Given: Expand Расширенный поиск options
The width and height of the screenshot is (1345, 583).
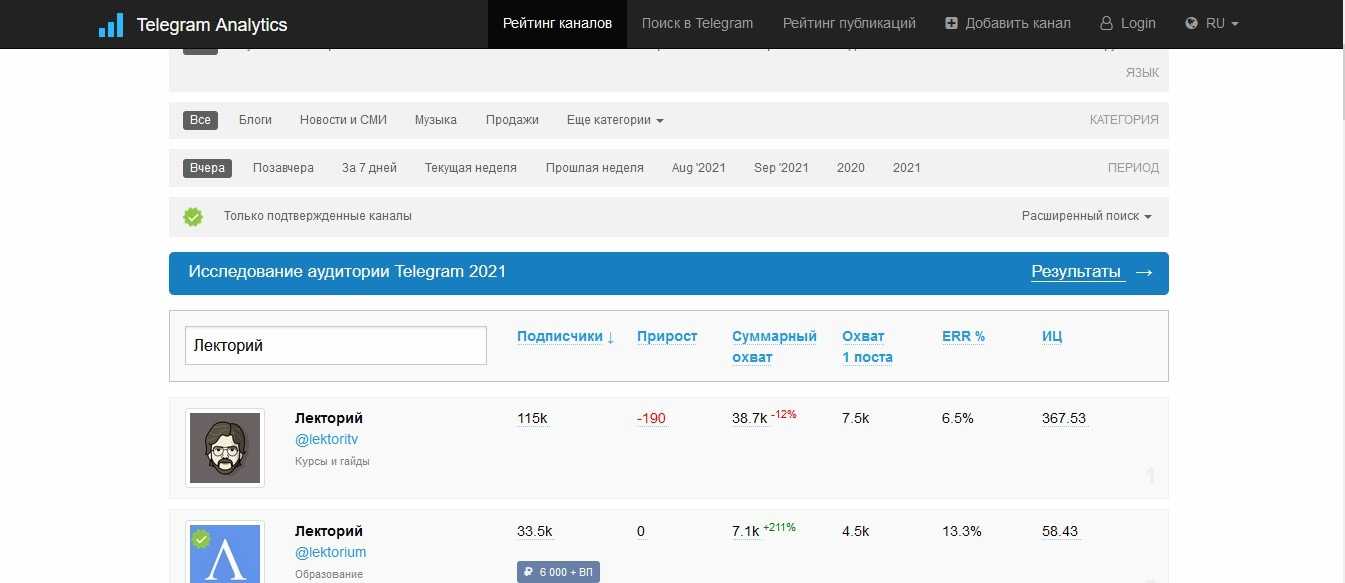Looking at the screenshot, I should coord(1086,216).
